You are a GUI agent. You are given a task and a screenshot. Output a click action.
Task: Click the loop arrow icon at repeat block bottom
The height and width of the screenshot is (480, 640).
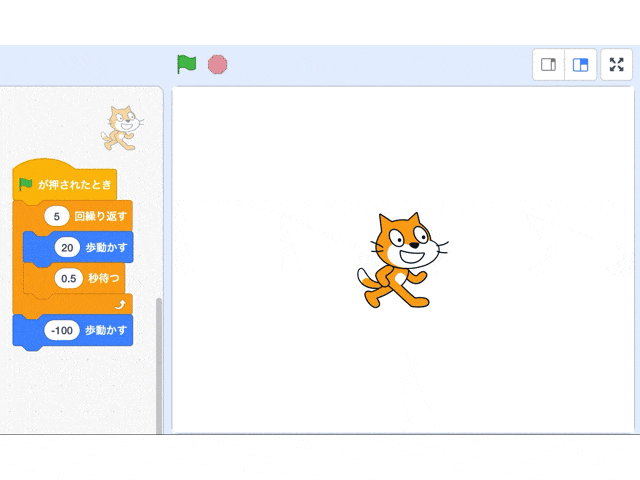click(120, 304)
